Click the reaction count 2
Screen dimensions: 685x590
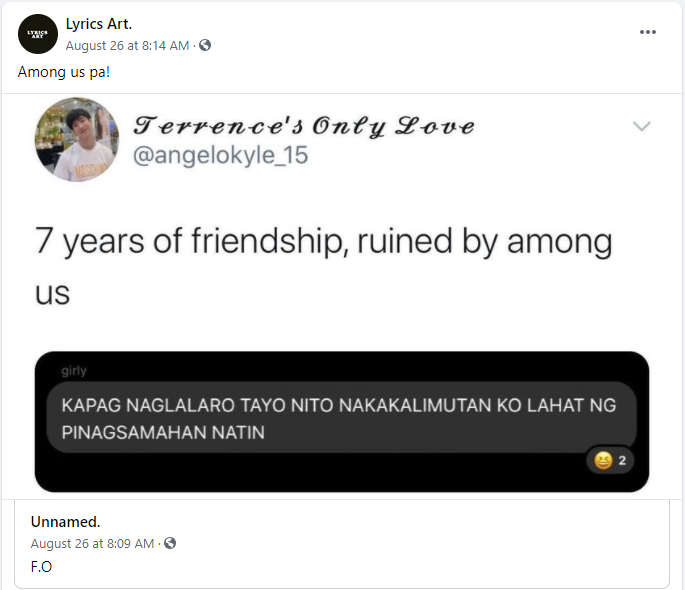(622, 460)
